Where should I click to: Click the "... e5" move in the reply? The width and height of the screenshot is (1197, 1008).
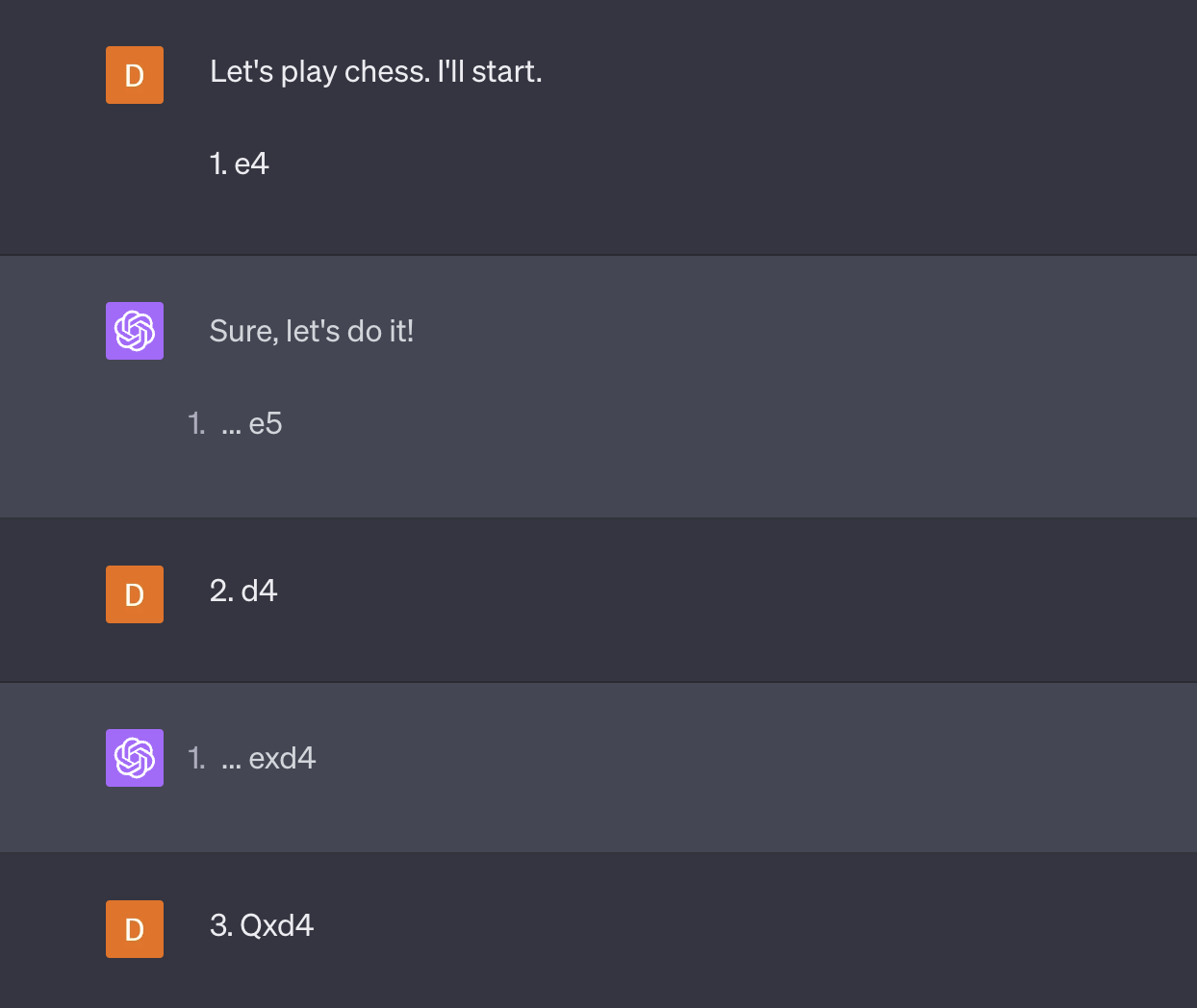pos(251,424)
